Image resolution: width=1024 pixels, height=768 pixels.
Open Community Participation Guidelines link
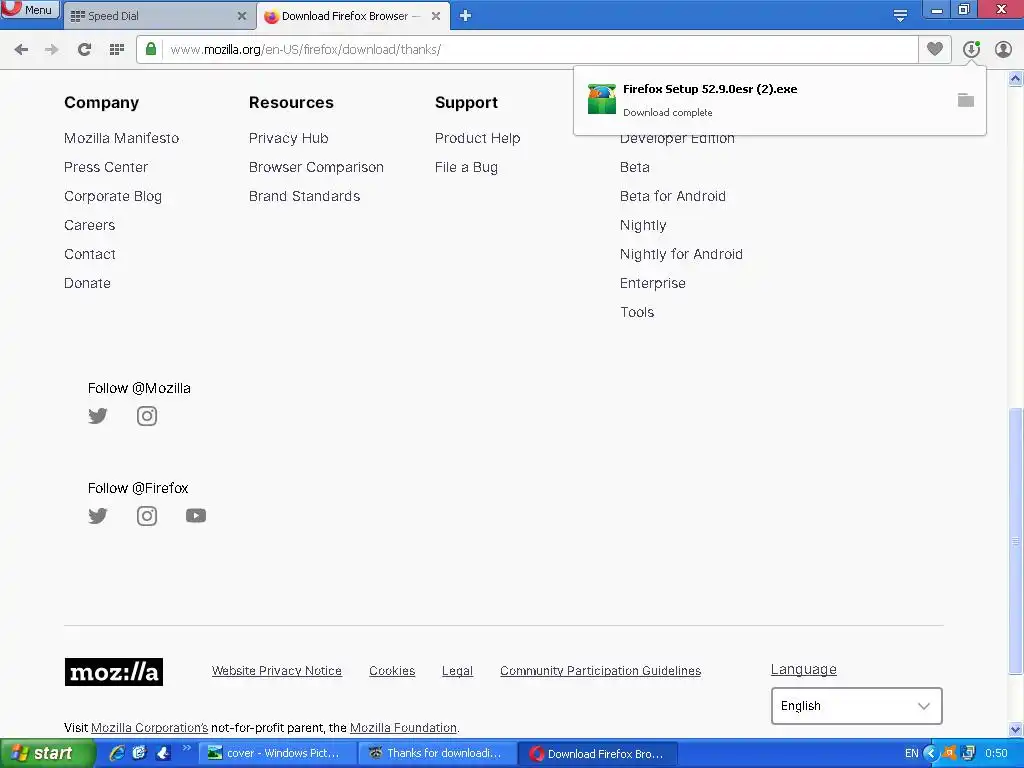point(601,671)
